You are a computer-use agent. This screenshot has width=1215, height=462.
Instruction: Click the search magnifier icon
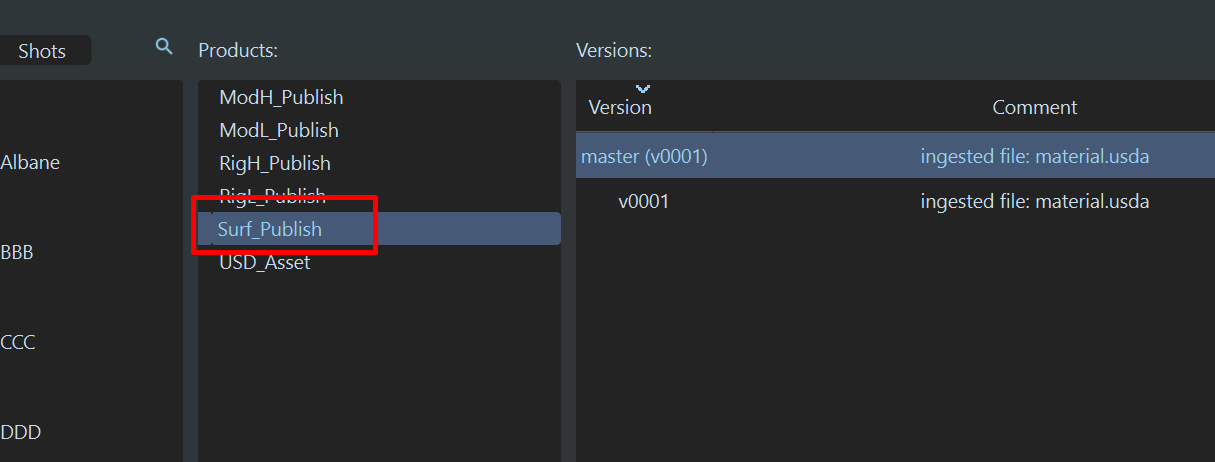click(164, 46)
